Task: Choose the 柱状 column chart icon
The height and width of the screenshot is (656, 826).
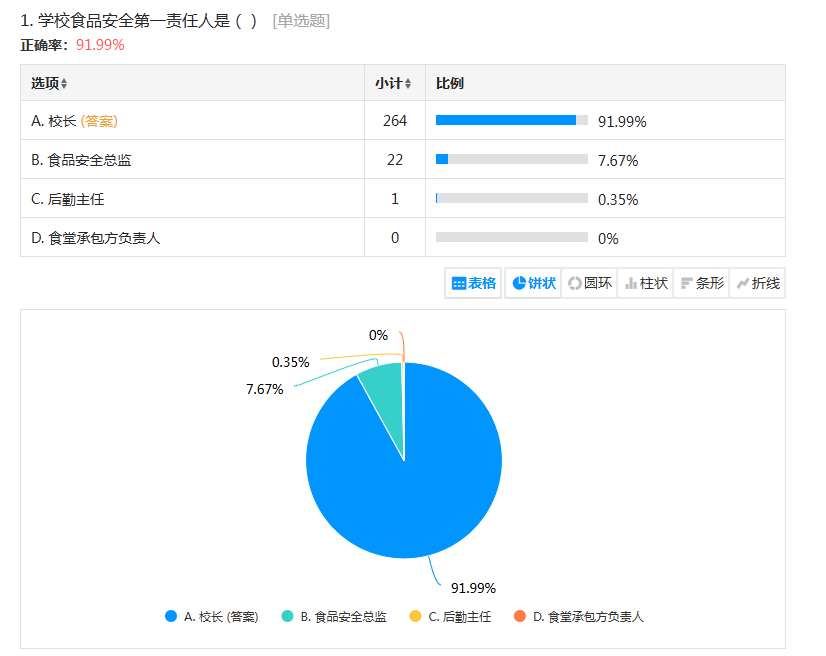Action: tap(630, 283)
